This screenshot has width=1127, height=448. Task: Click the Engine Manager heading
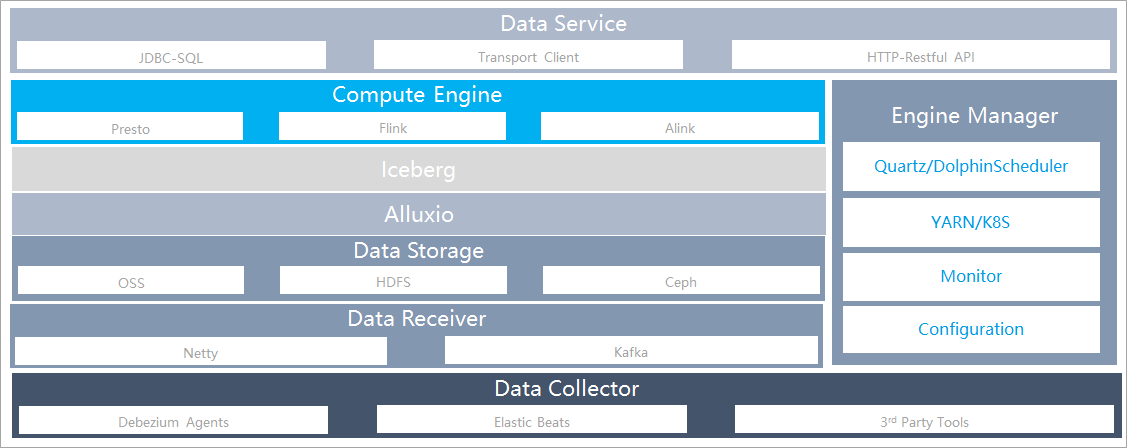975,115
